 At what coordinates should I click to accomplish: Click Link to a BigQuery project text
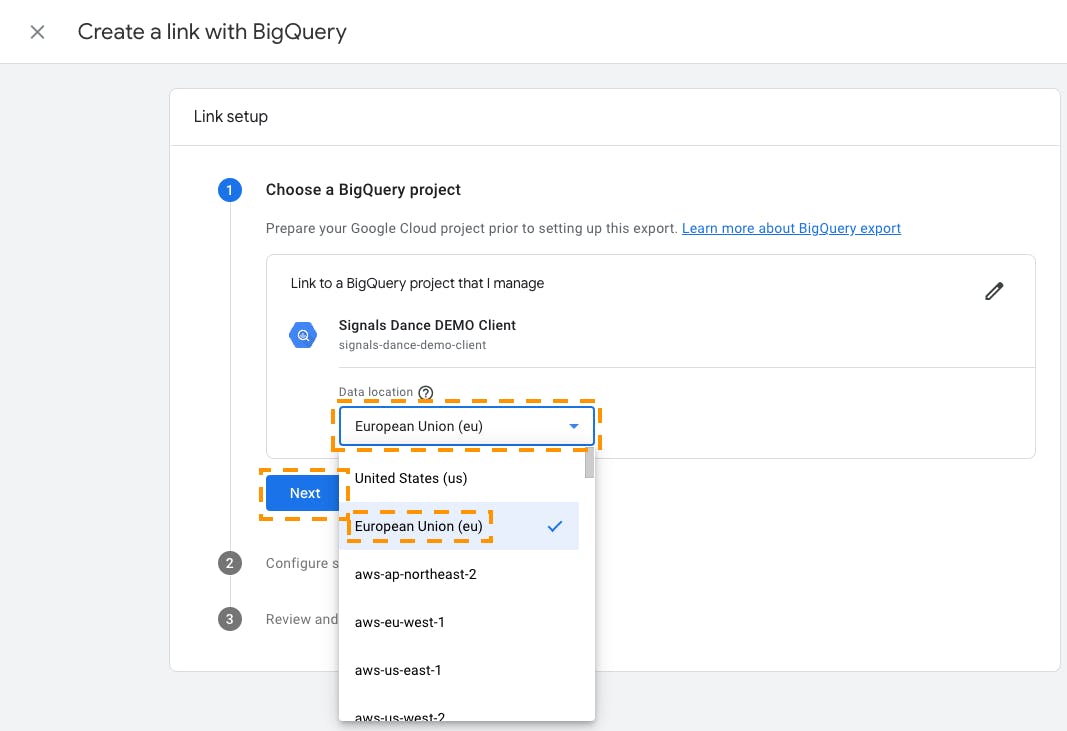click(417, 283)
